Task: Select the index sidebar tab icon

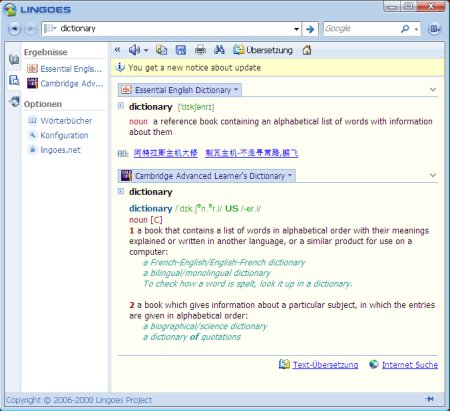Action: [x=14, y=80]
